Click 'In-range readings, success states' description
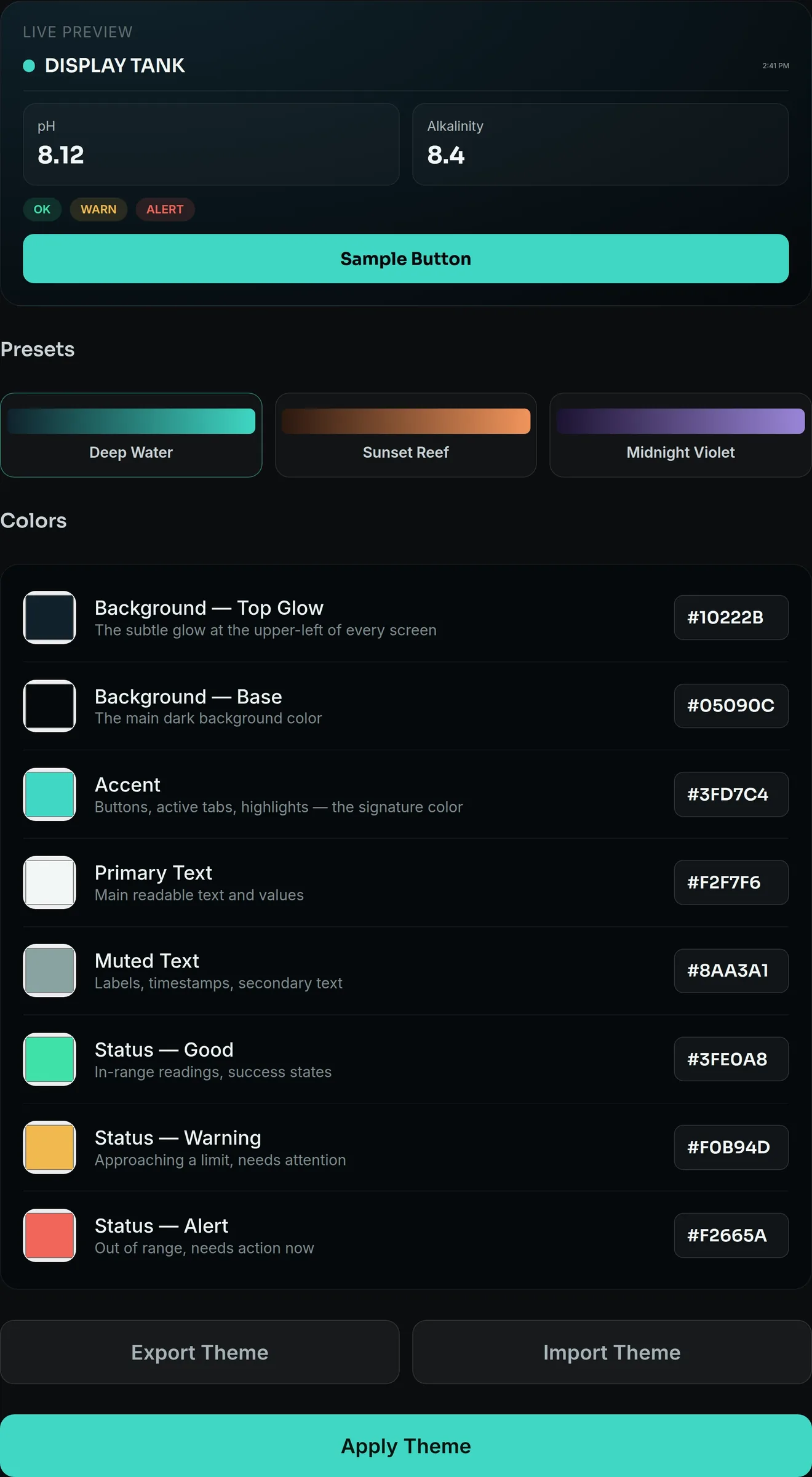The height and width of the screenshot is (1477, 812). click(213, 1072)
